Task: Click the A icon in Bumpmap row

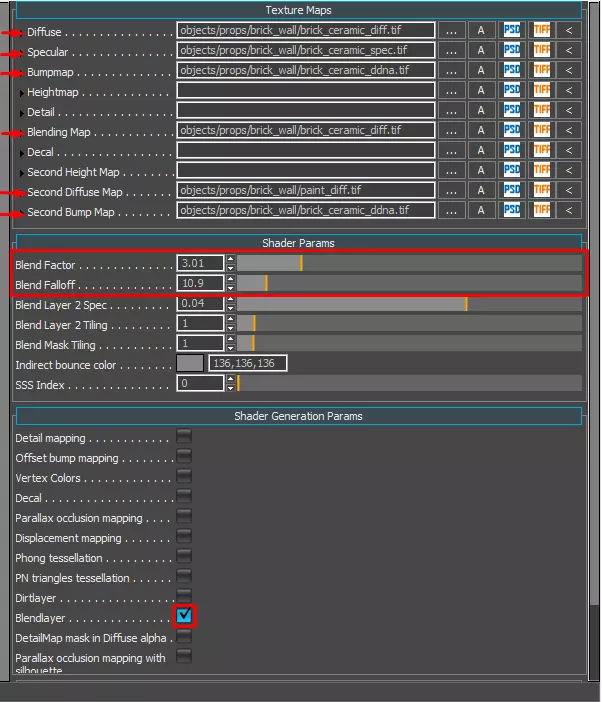Action: pos(481,70)
